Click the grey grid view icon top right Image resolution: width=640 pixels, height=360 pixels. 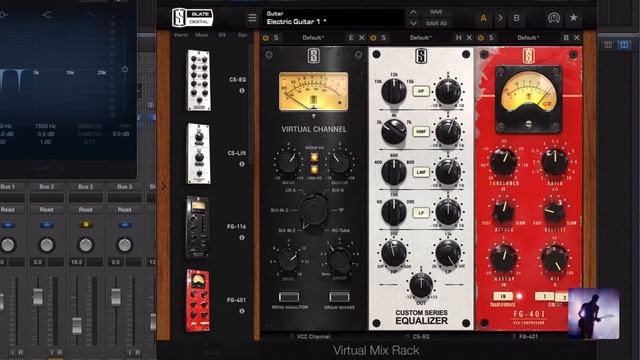point(608,45)
